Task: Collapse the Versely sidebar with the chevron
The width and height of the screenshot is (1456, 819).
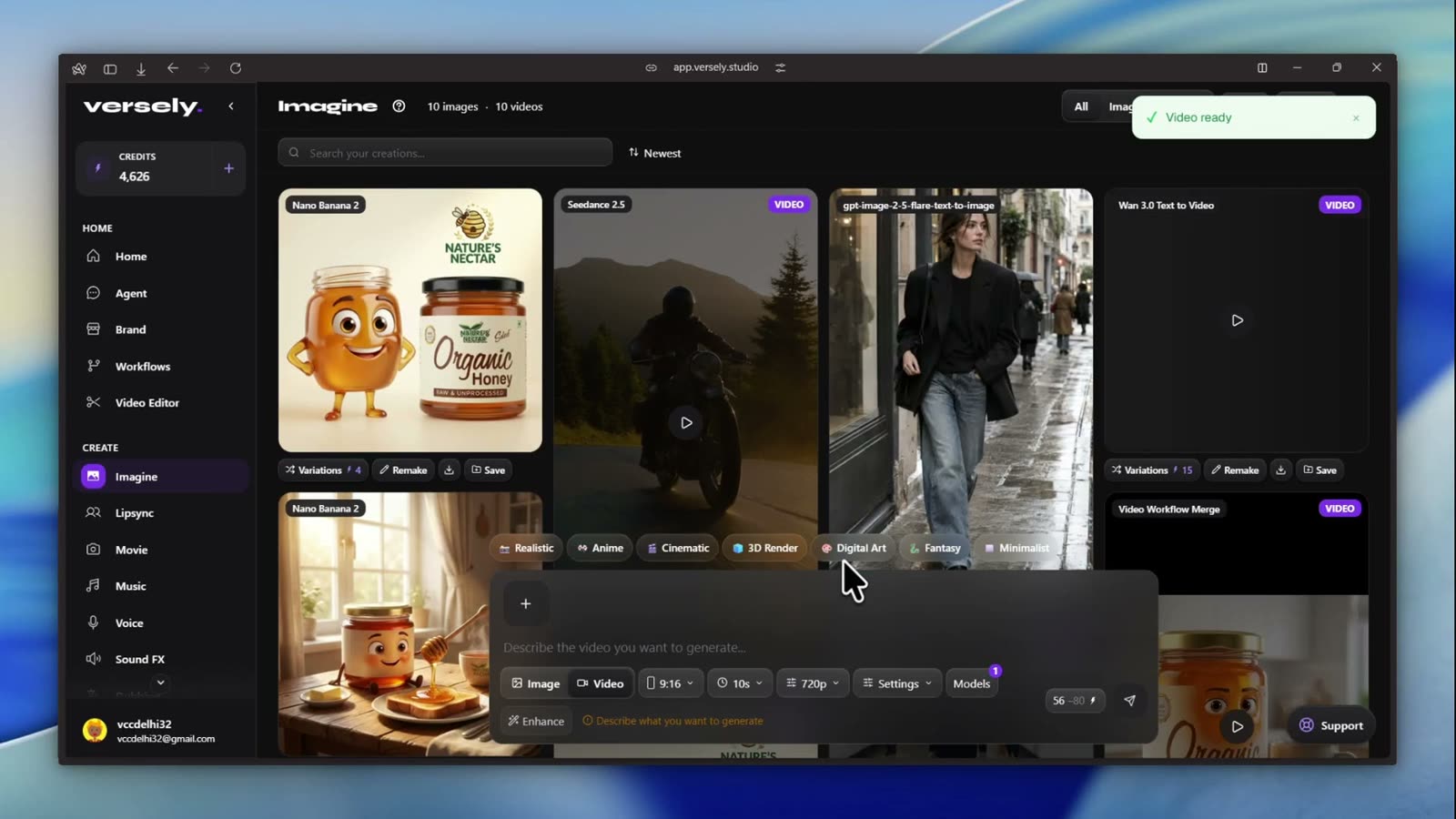Action: point(231,106)
